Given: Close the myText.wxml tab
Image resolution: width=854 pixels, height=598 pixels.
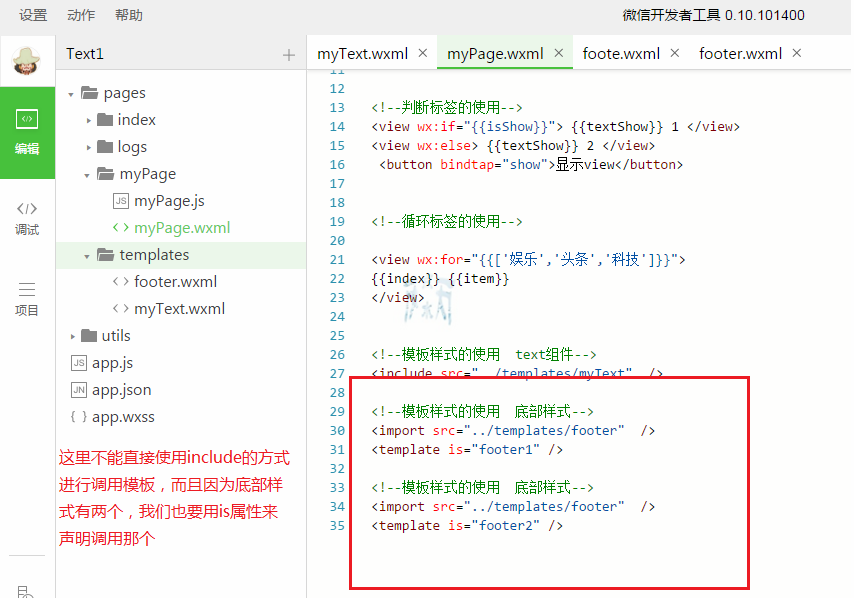Looking at the screenshot, I should pyautogui.click(x=423, y=53).
